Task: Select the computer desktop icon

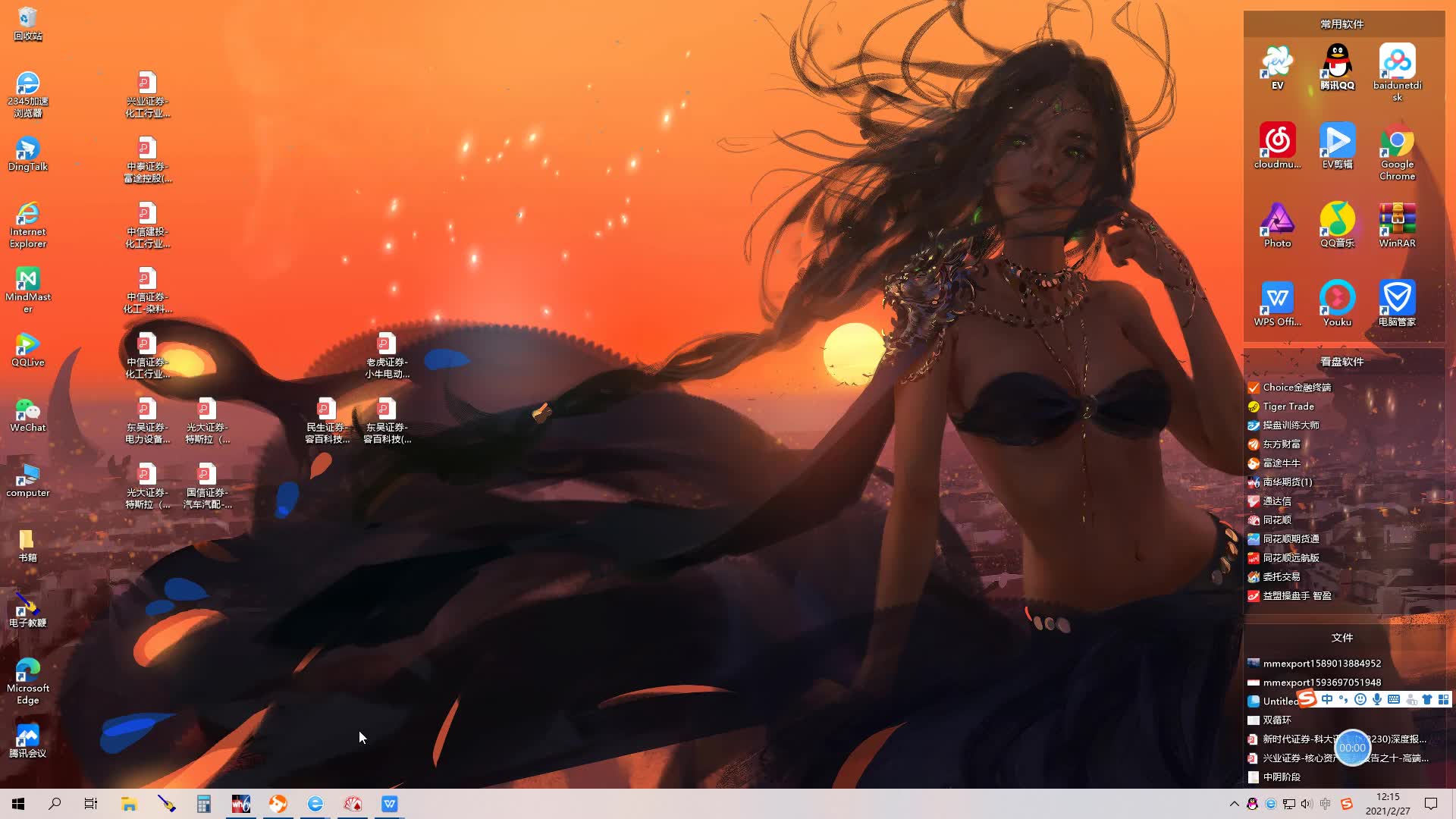Action: (27, 480)
